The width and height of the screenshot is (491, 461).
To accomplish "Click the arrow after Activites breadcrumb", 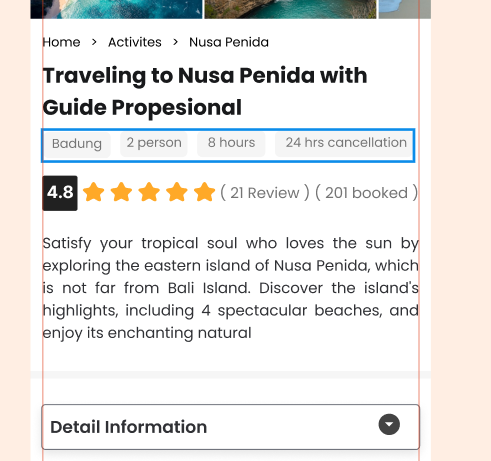I will coord(175,42).
